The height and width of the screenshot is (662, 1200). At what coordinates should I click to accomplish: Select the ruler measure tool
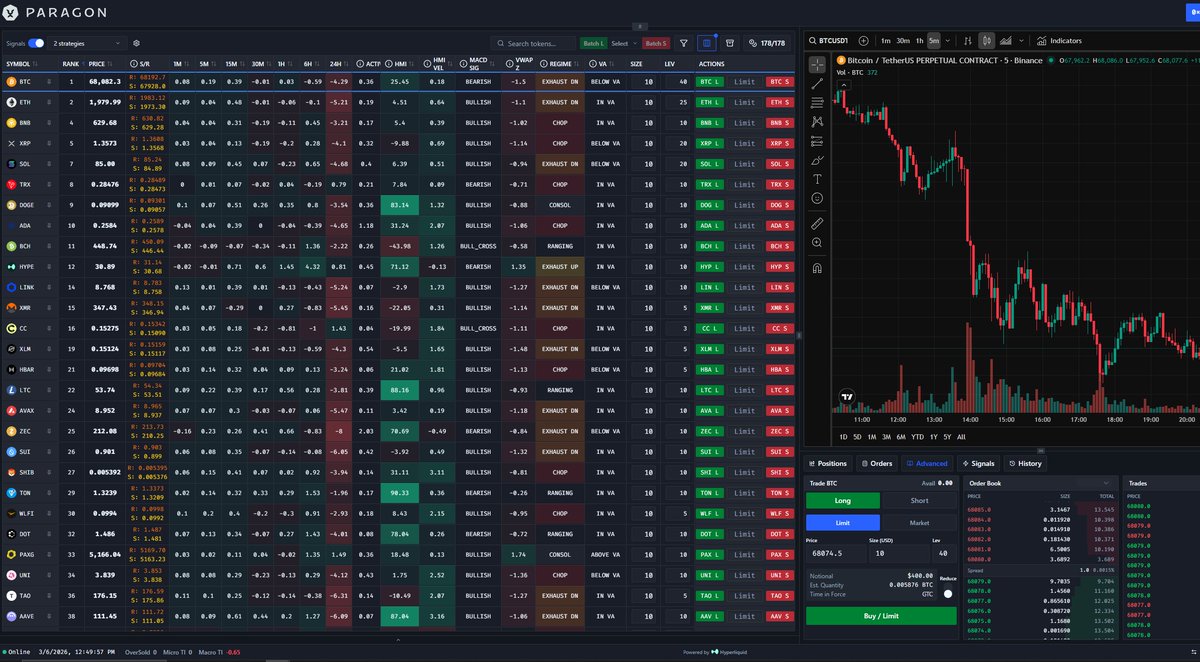[x=817, y=223]
